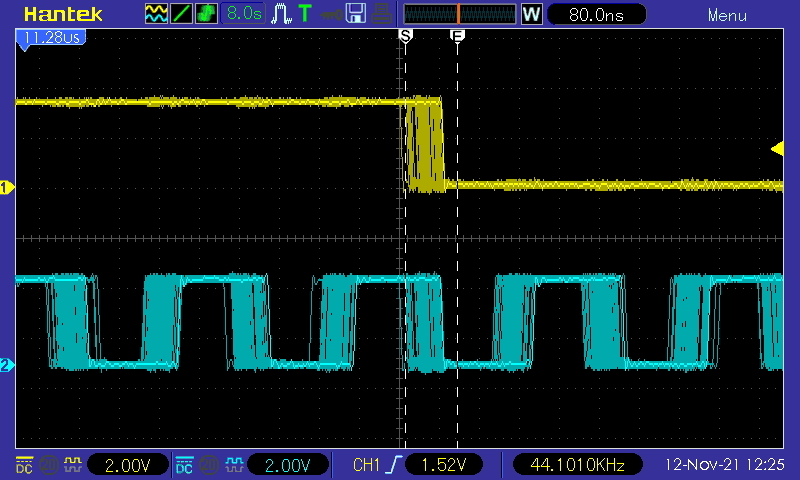
Task: Select the 80.0ns timebase readout
Action: point(596,14)
